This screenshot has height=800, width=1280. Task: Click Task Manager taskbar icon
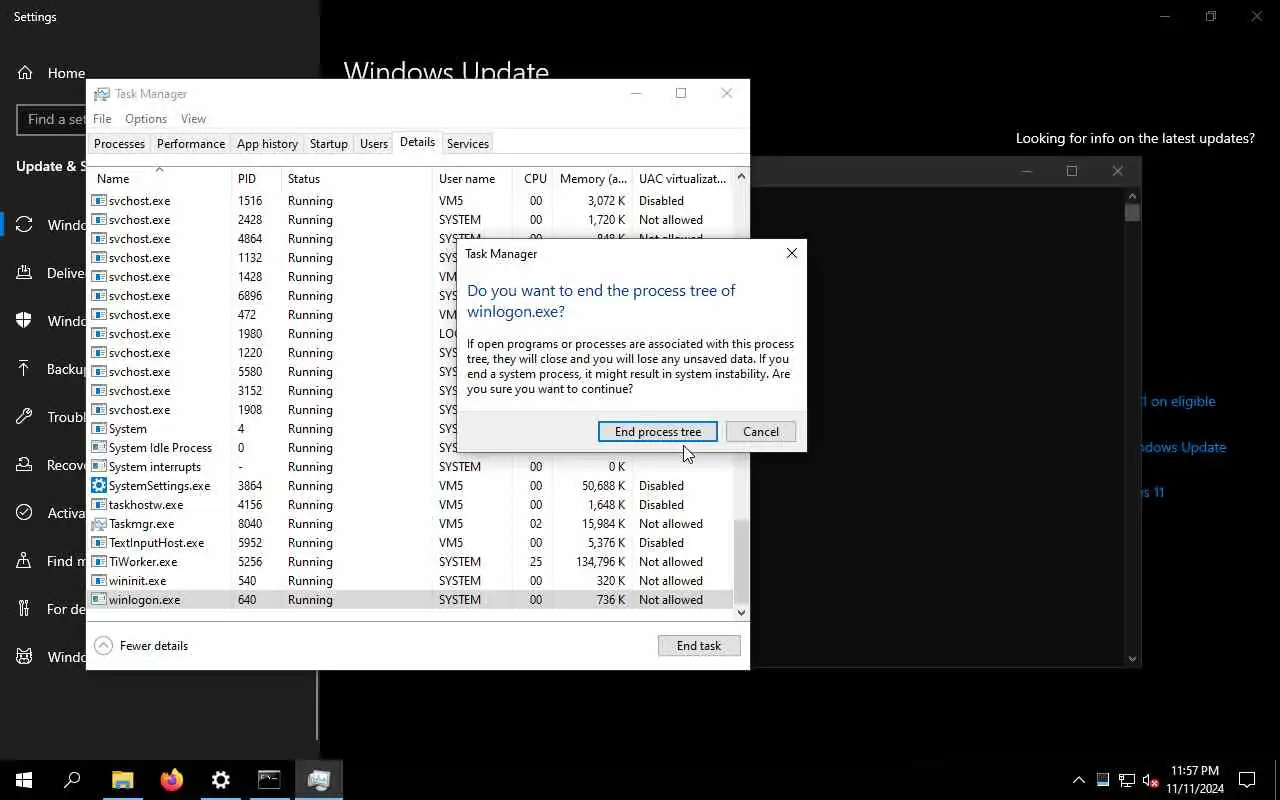click(319, 780)
